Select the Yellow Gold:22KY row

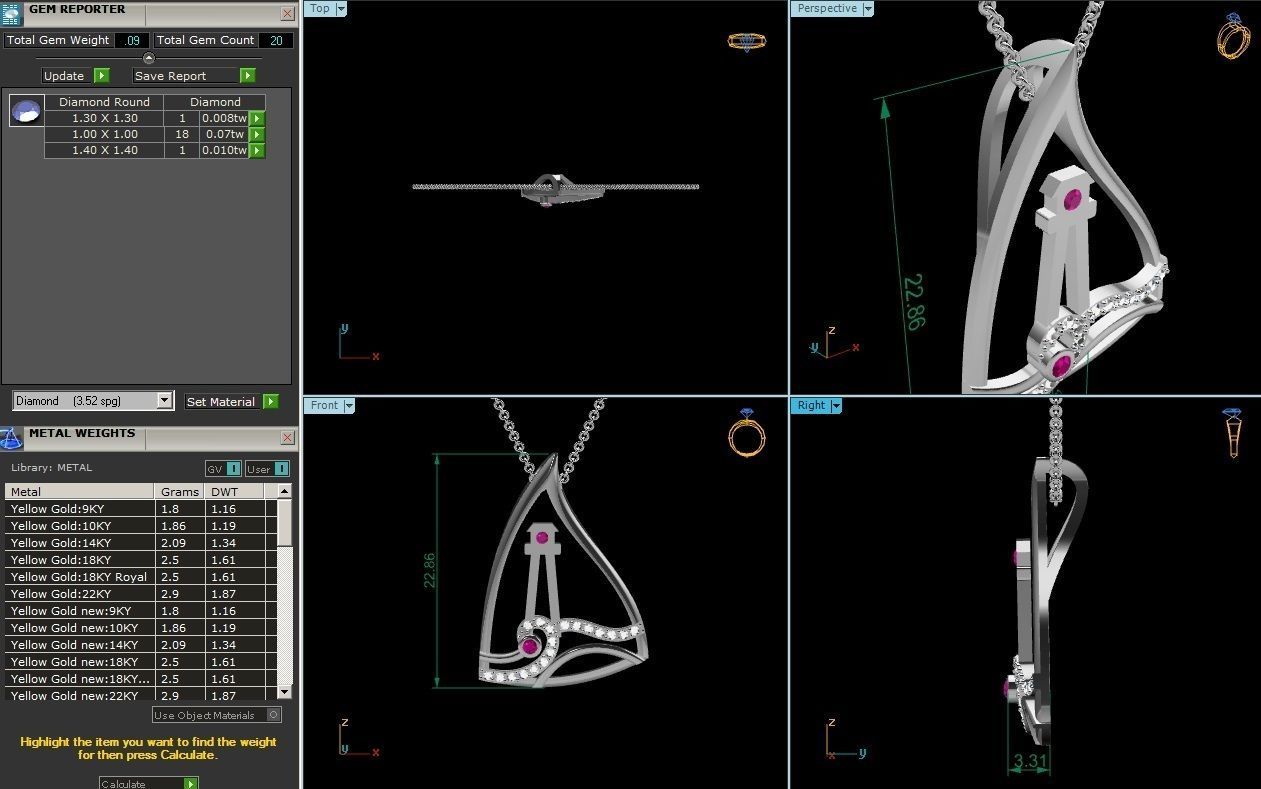click(141, 594)
